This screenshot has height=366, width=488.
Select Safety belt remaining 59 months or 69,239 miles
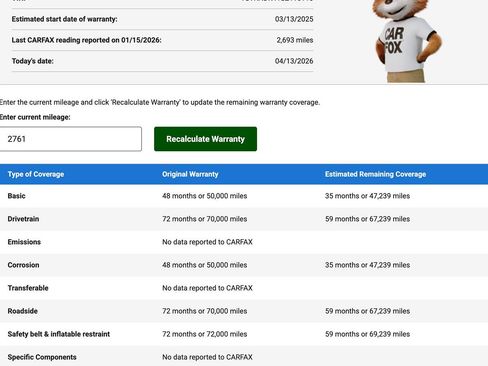click(367, 334)
